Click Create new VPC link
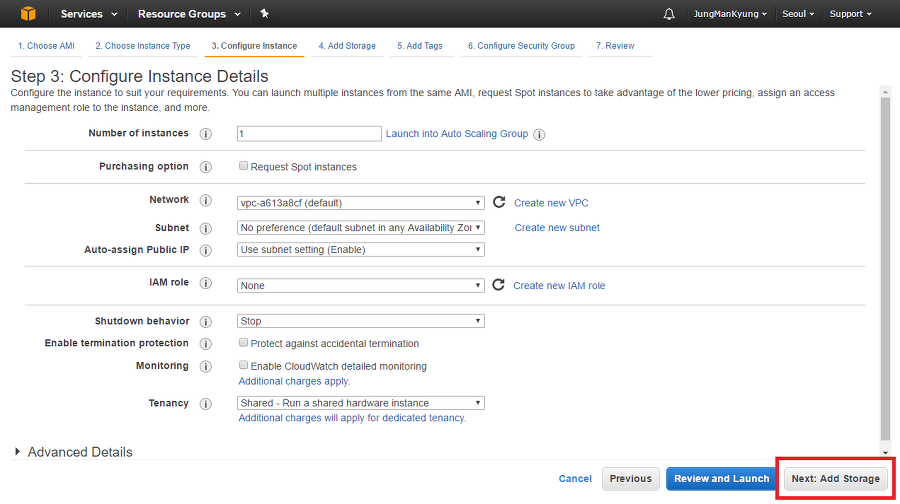This screenshot has width=900, height=504. (551, 203)
